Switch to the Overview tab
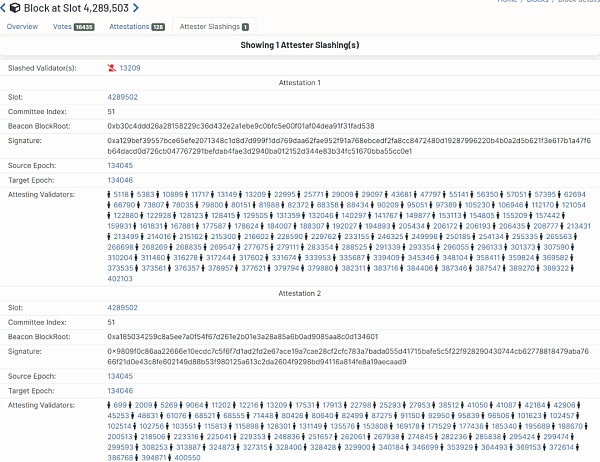 (x=22, y=26)
